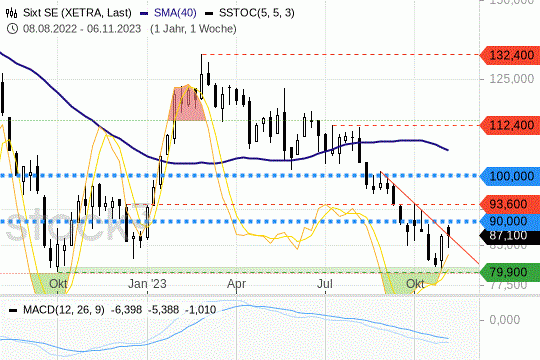Click the (1 Jahr, 1 Woche) period text
The width and height of the screenshot is (540, 360).
[193, 29]
